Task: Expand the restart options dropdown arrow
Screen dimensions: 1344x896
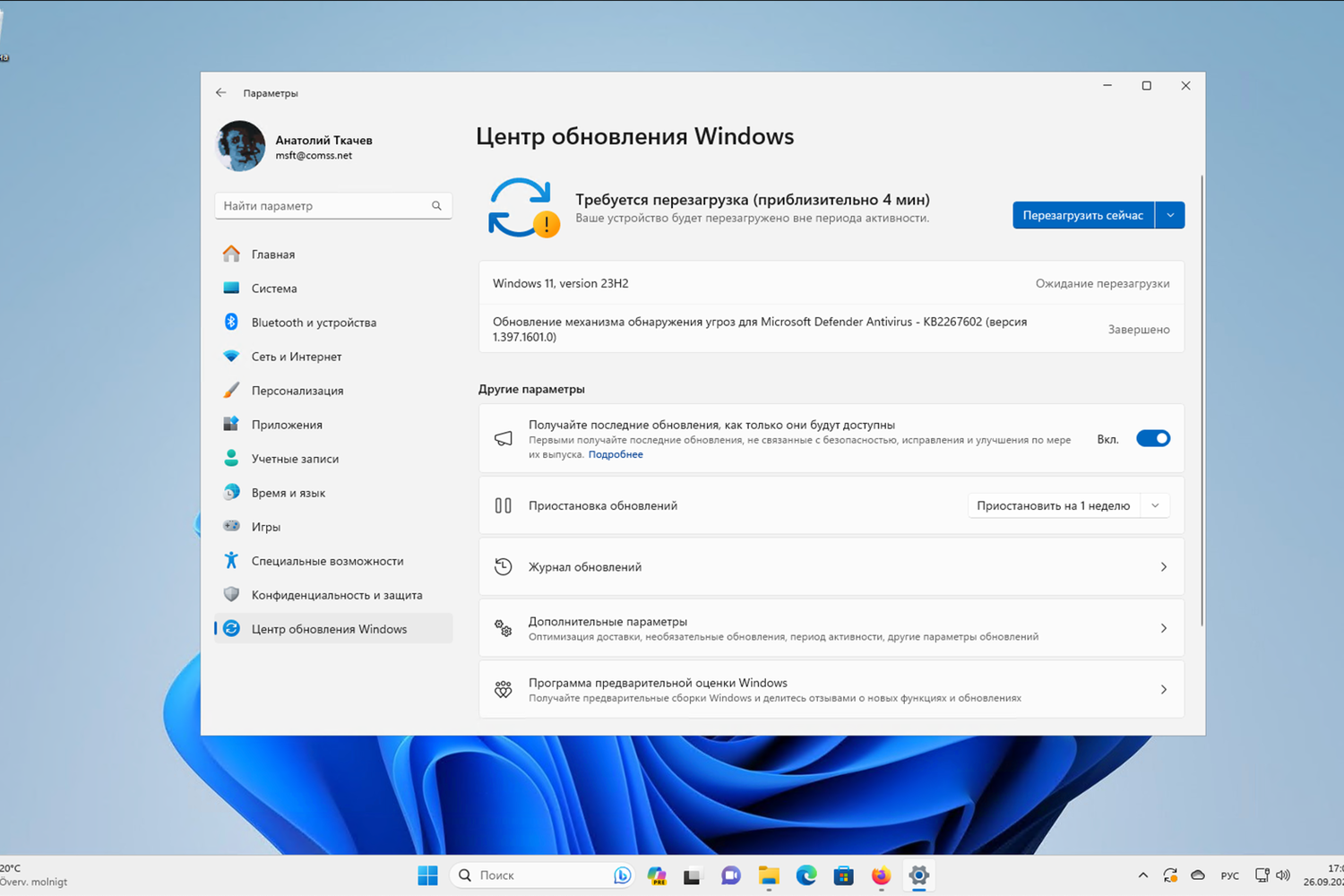Action: (1170, 215)
